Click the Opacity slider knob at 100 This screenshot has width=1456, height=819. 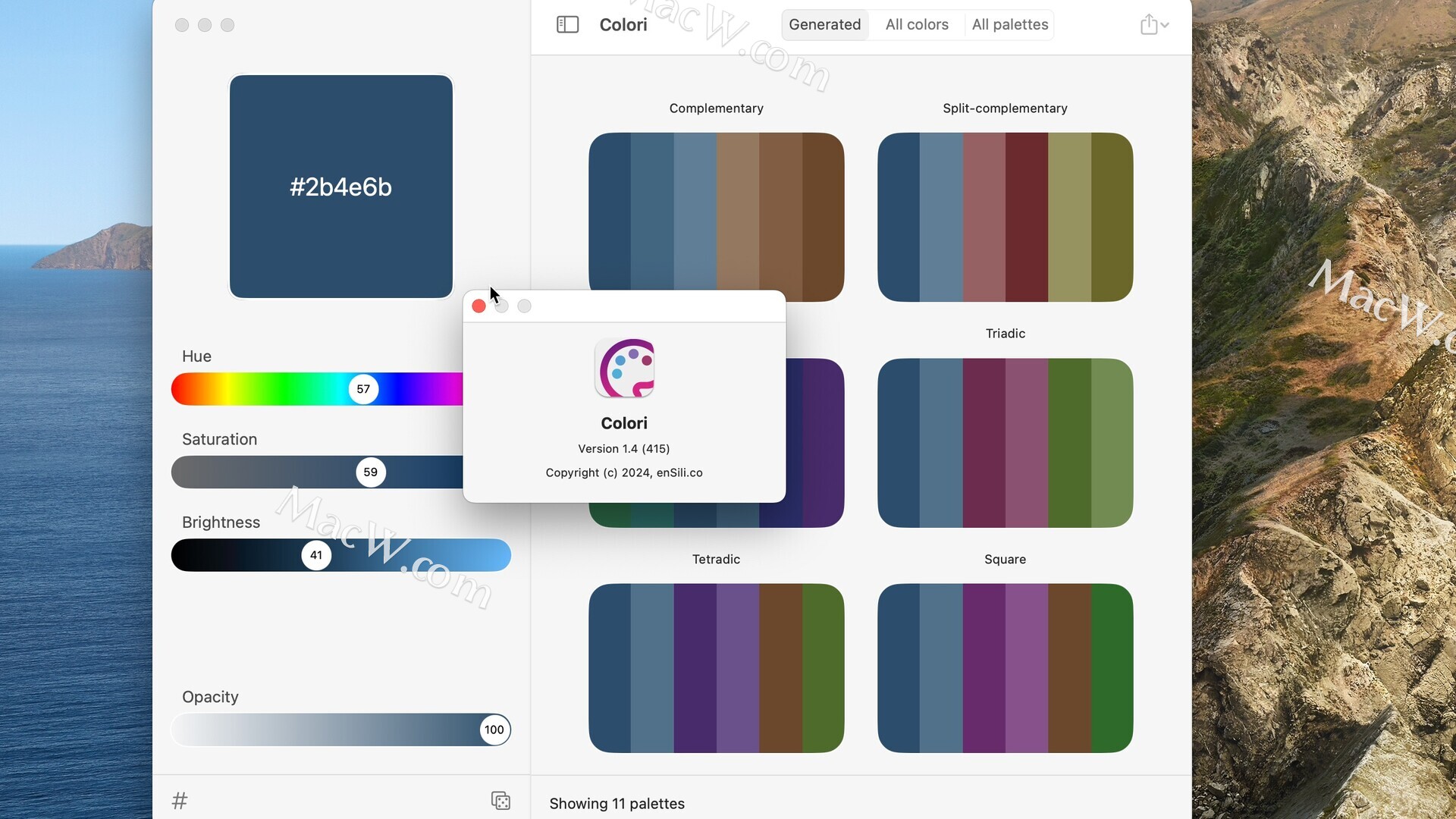(494, 730)
